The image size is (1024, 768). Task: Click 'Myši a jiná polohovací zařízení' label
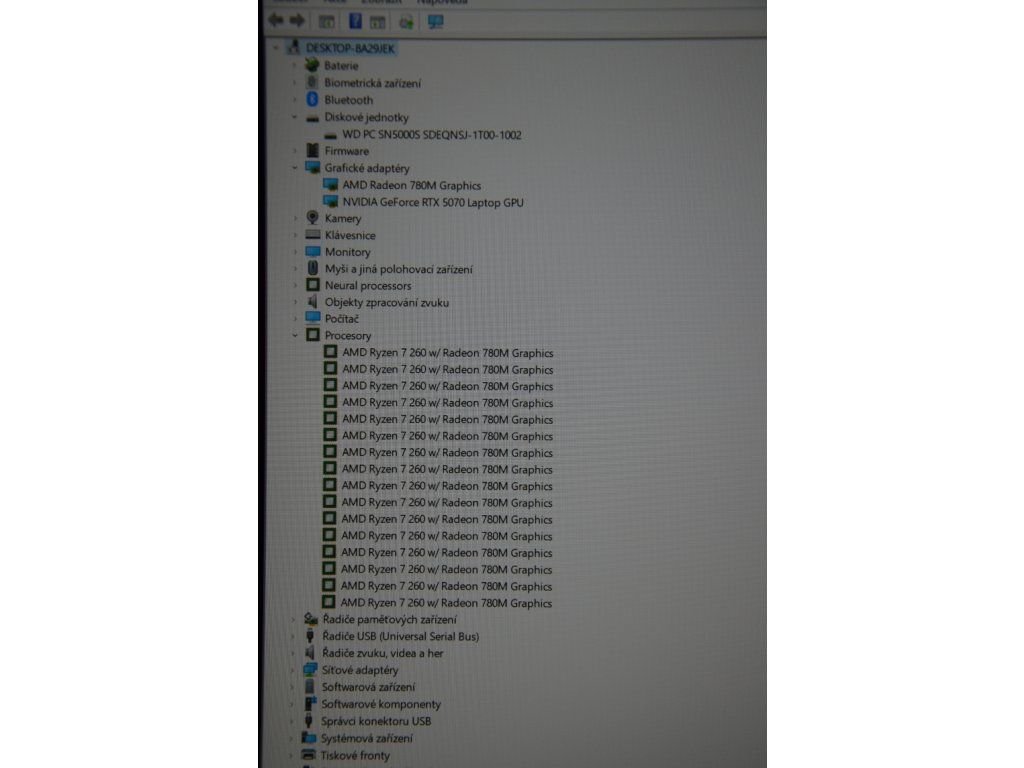[398, 268]
